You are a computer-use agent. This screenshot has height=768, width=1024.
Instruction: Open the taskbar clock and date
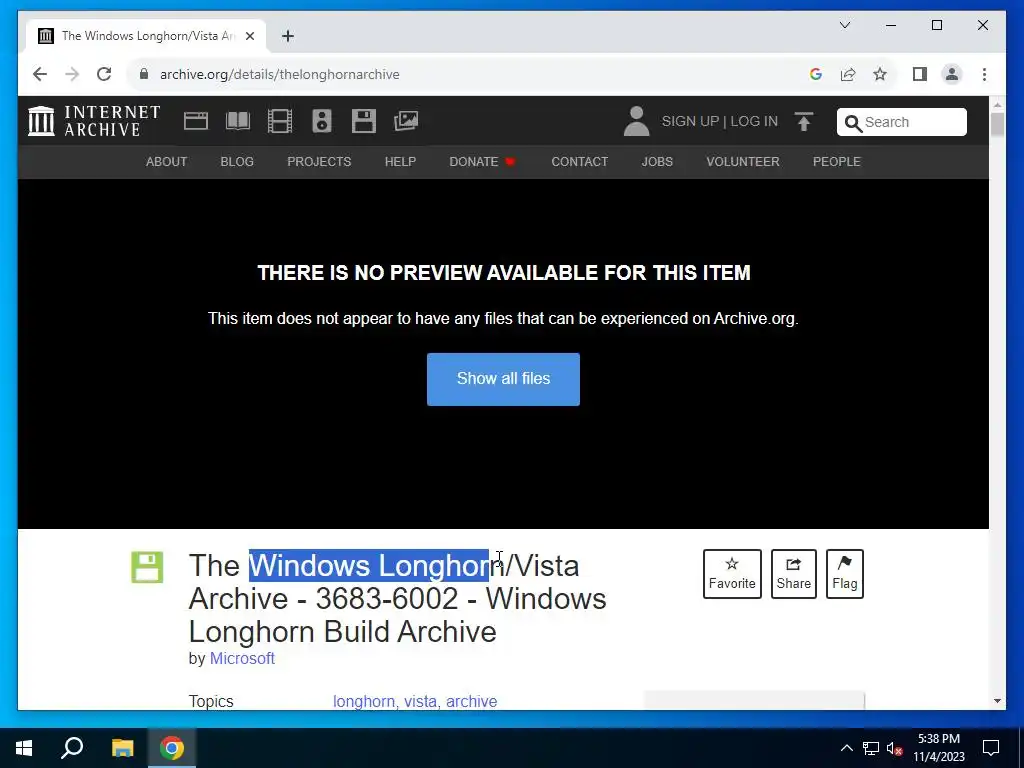[x=938, y=748]
